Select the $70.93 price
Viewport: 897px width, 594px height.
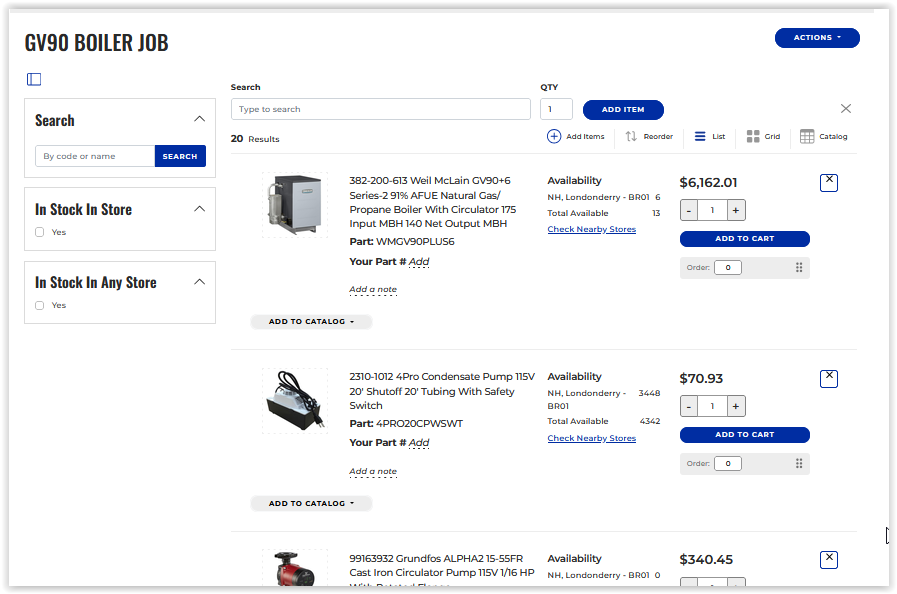pos(701,378)
